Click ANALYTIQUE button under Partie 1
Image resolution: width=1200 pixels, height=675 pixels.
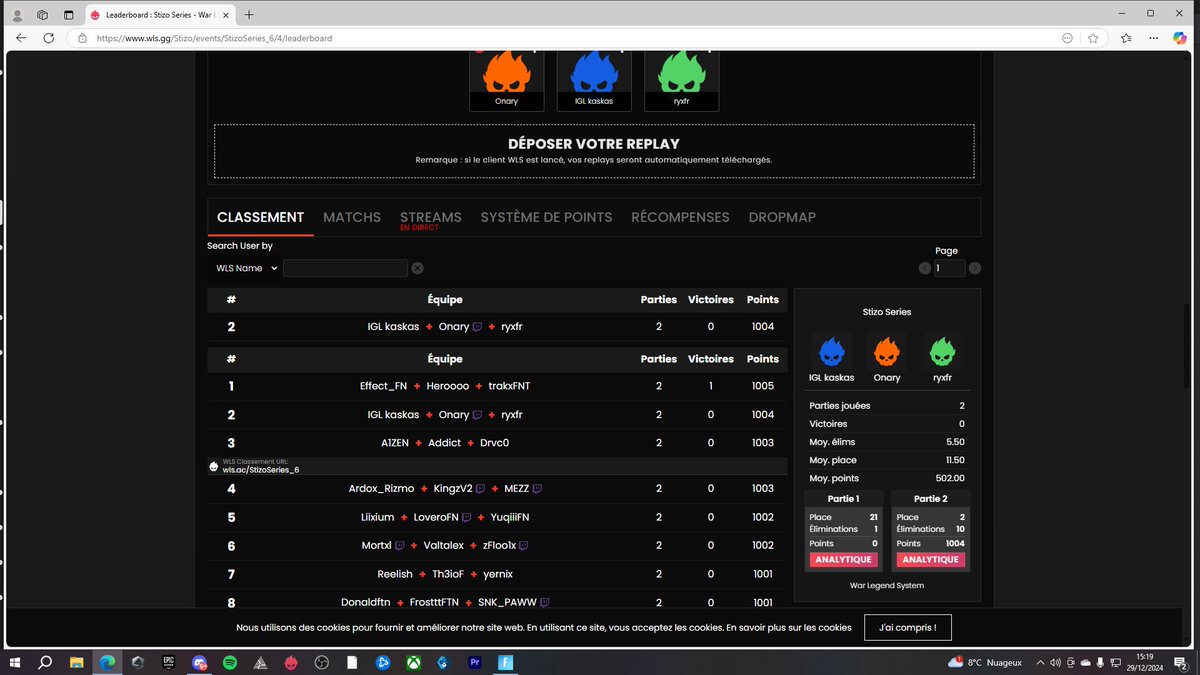[x=843, y=560]
